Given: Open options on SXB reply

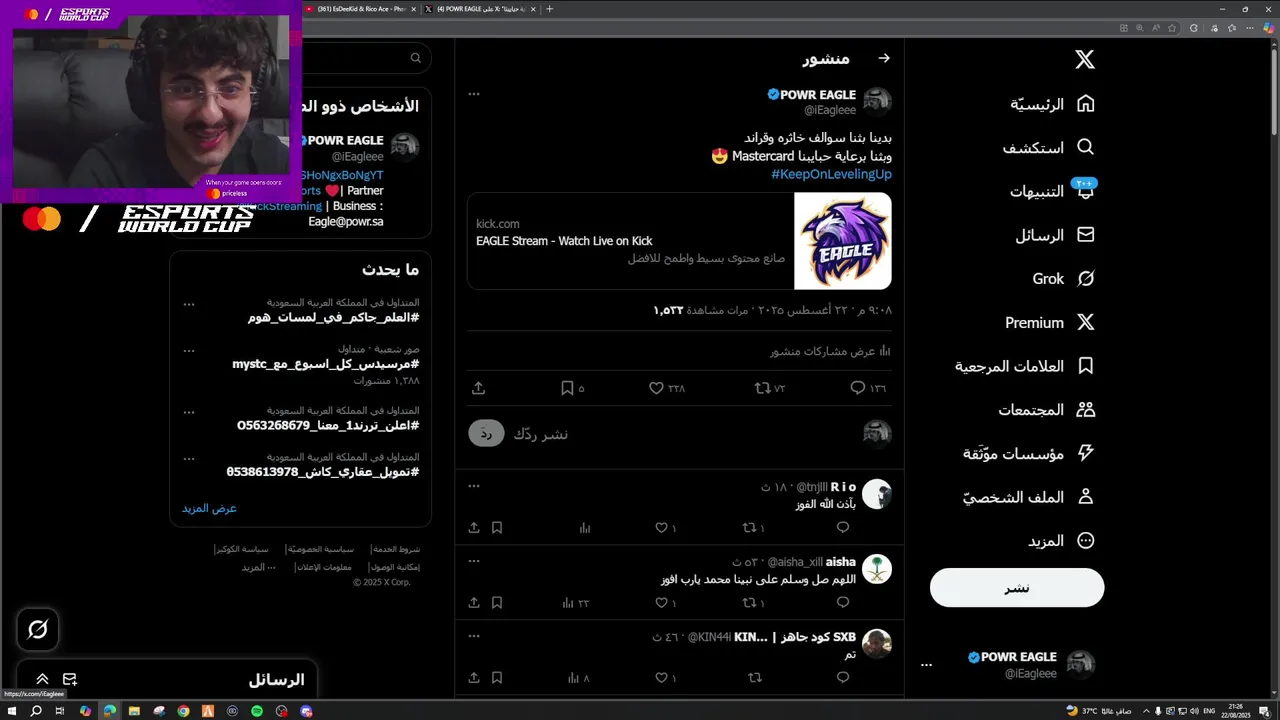Looking at the screenshot, I should (x=474, y=636).
